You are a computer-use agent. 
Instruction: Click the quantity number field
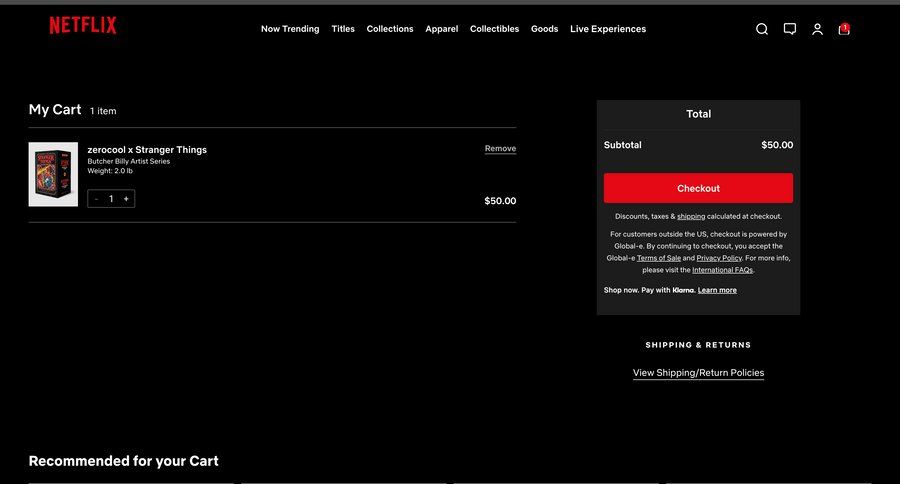coord(111,199)
